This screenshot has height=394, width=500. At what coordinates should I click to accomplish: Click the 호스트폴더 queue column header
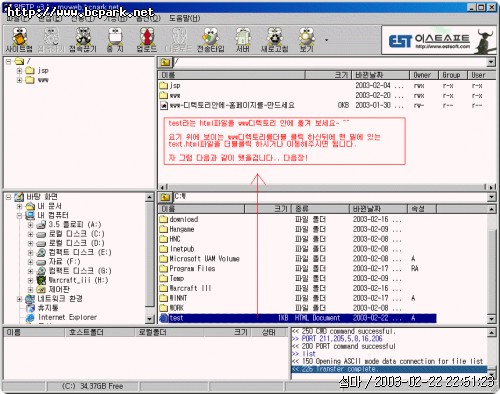pos(99,332)
